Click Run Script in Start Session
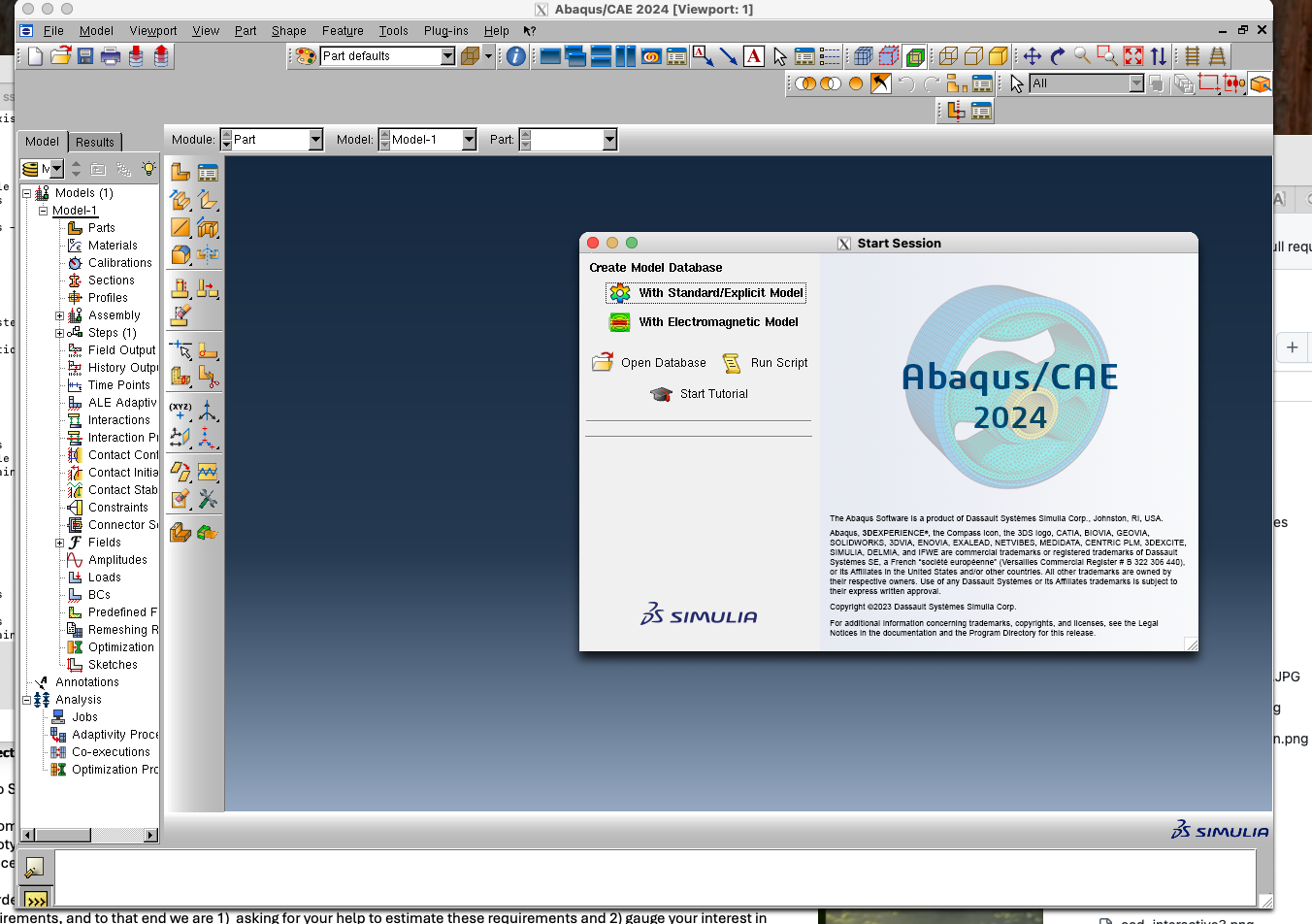1312x924 pixels. click(x=765, y=362)
